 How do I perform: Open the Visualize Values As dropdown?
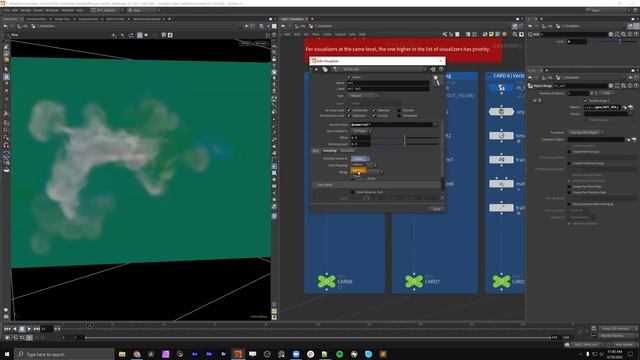pos(360,158)
